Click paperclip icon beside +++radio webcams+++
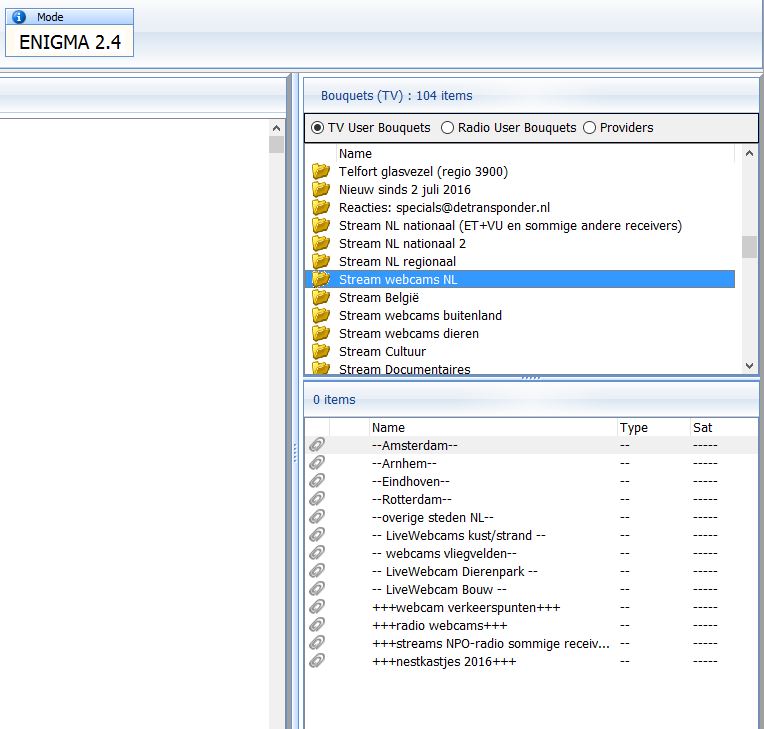The width and height of the screenshot is (764, 729). [x=317, y=625]
